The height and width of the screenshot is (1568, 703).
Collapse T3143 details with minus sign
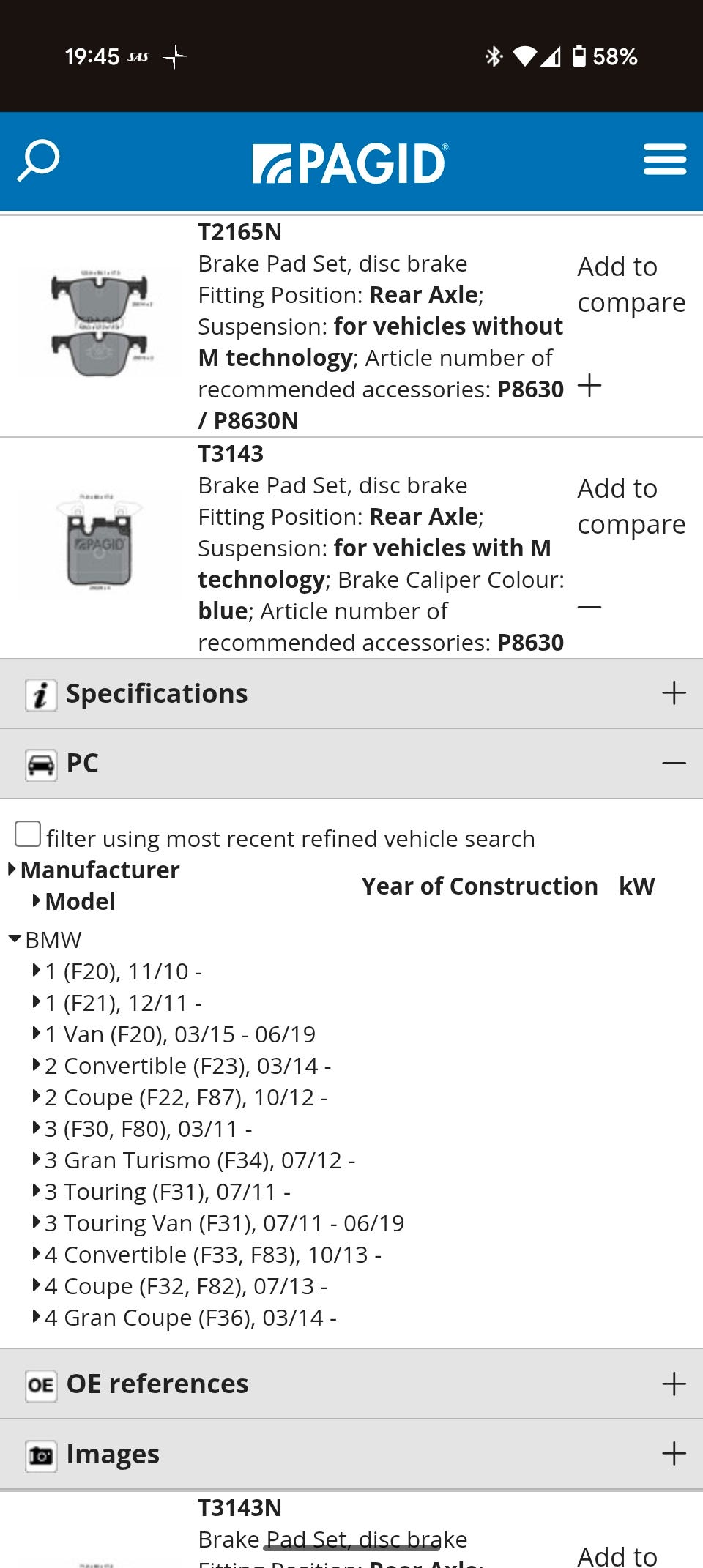(x=589, y=607)
